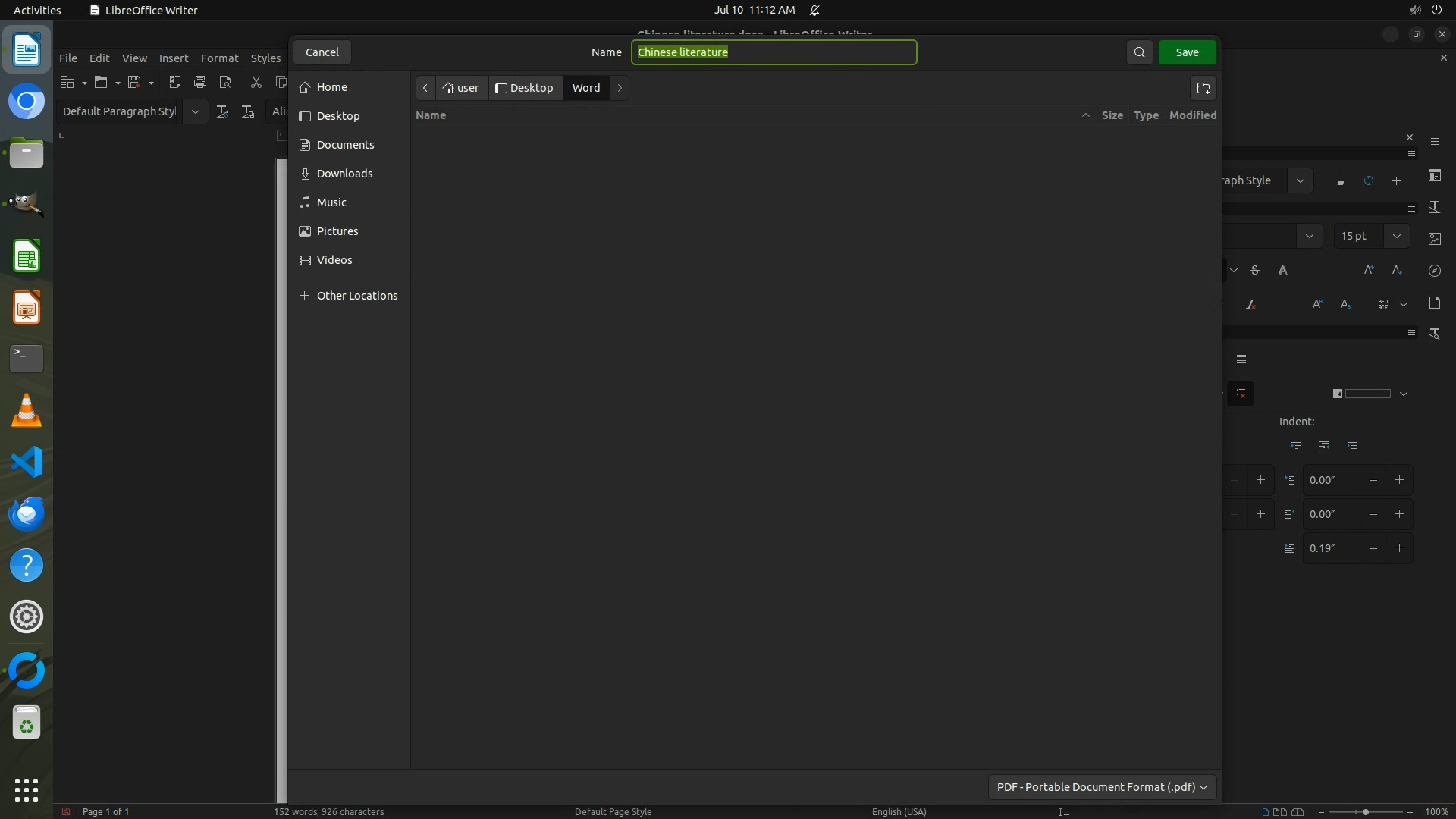Open the Default Paragraph Style dropdown arrow
Image resolution: width=1456 pixels, height=819 pixels.
(196, 111)
